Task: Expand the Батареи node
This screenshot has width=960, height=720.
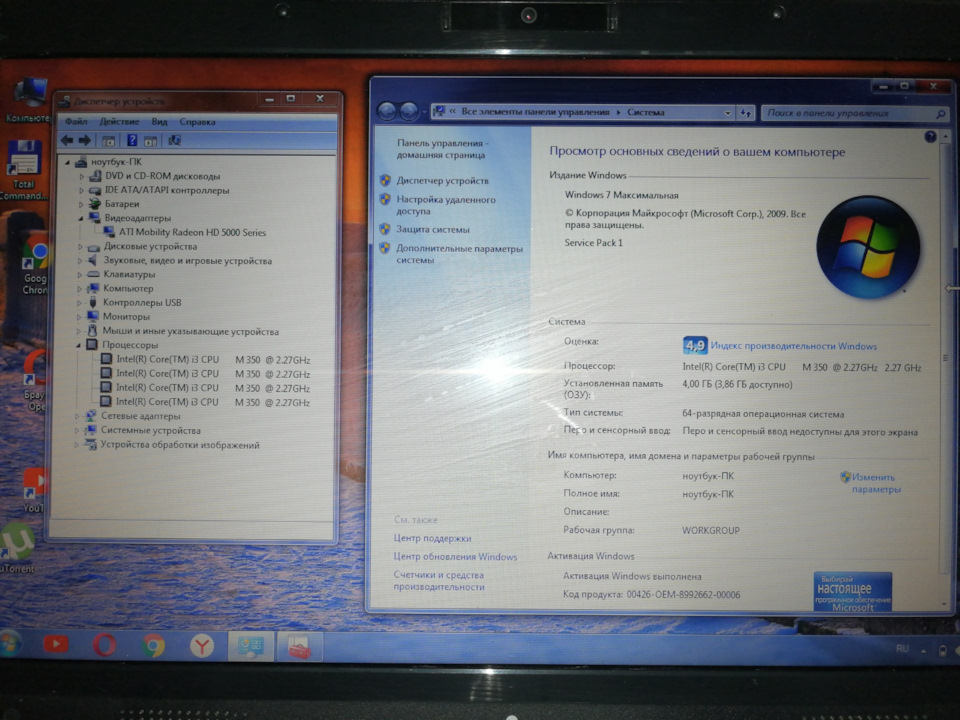Action: [x=81, y=204]
